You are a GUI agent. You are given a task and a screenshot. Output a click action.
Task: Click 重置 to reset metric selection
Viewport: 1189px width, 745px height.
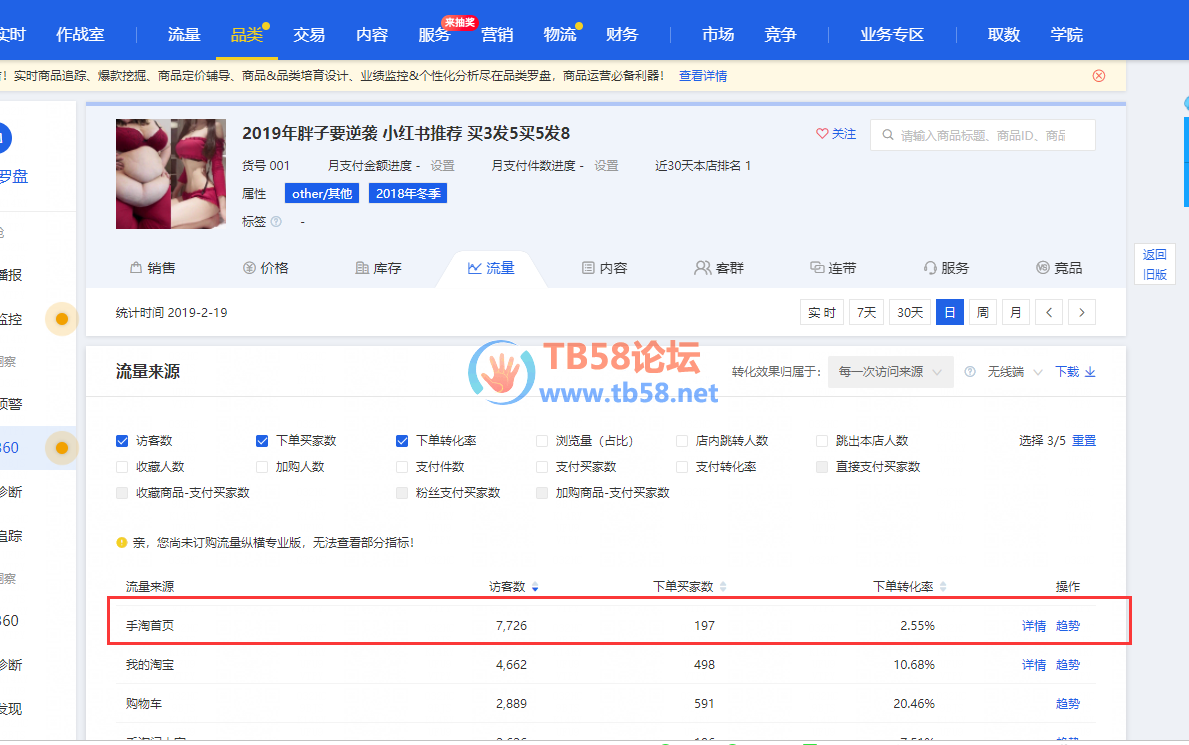point(1084,441)
